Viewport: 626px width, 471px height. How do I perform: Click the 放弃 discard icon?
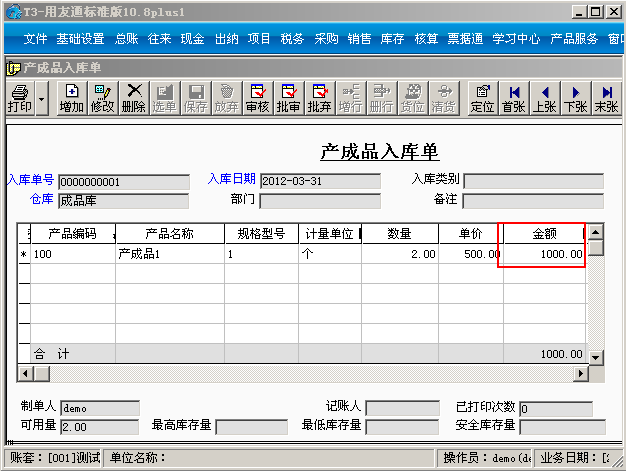point(227,98)
